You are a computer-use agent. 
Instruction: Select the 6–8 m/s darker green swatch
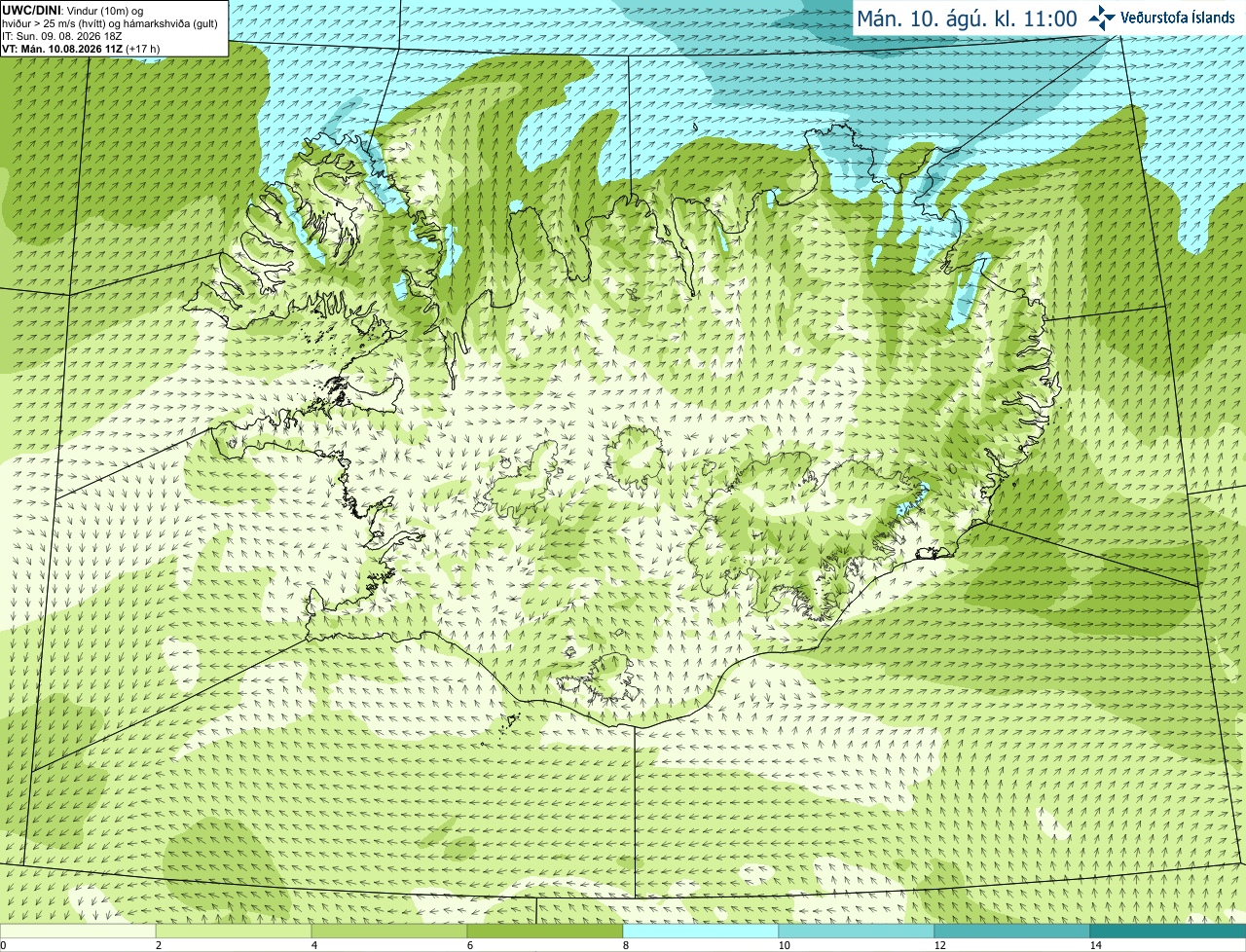(x=545, y=932)
